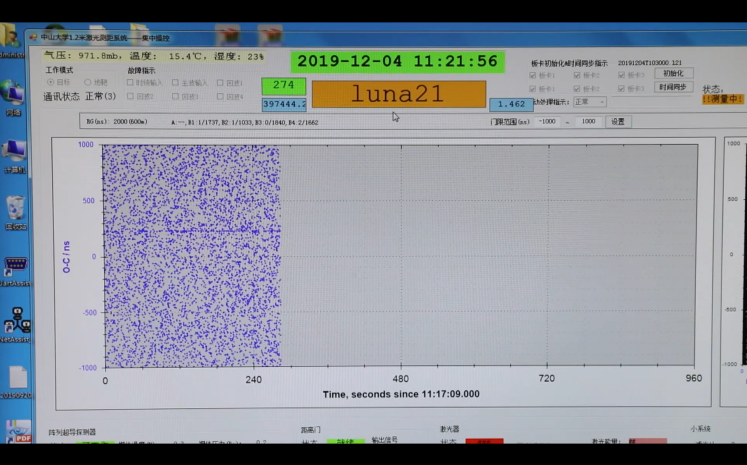The image size is (747, 465).
Task: Expand the 正常 status dropdown
Action: (589, 102)
